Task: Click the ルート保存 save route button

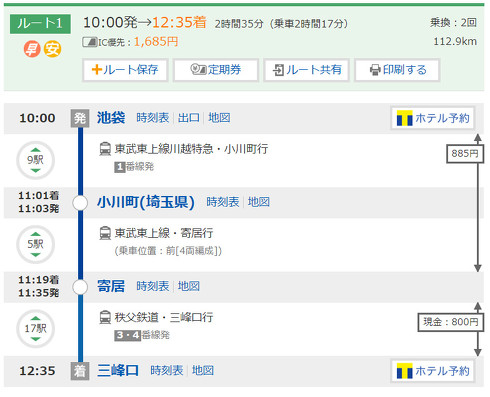Action: click(x=125, y=70)
